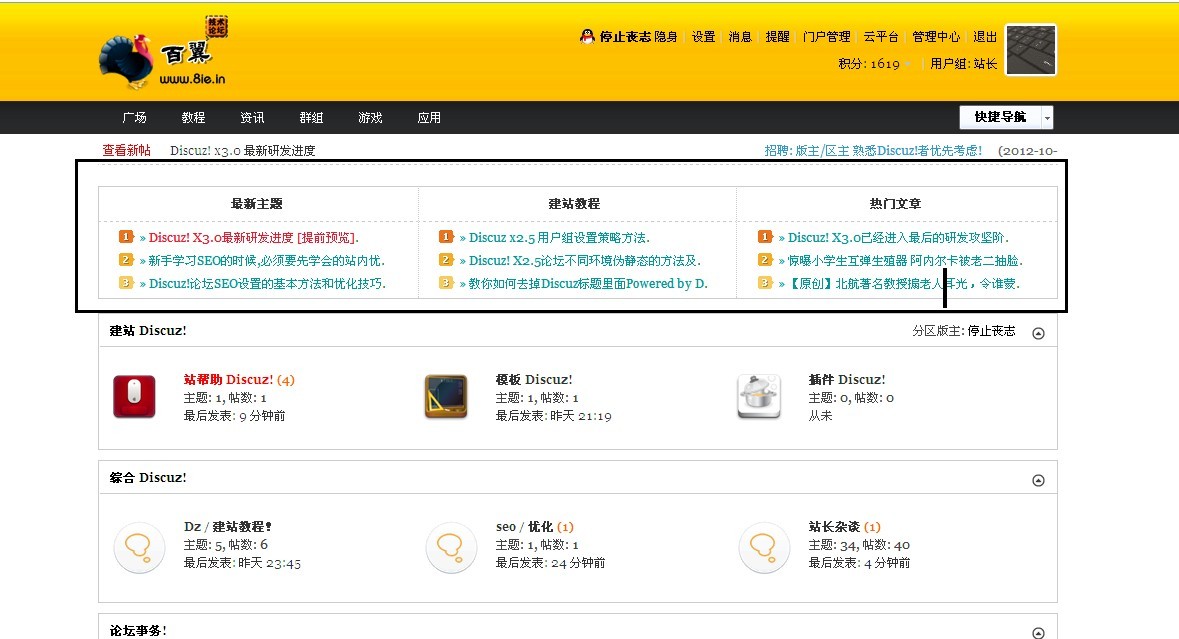Open 惊曝小学生互弹生殖器 article
The image size is (1179, 639).
point(905,261)
